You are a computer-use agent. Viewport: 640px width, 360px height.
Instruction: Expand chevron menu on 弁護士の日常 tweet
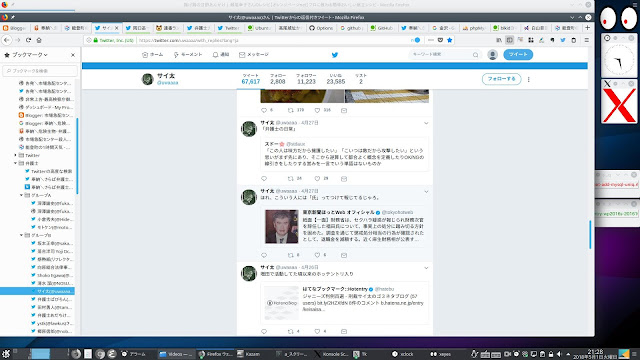pos(426,123)
